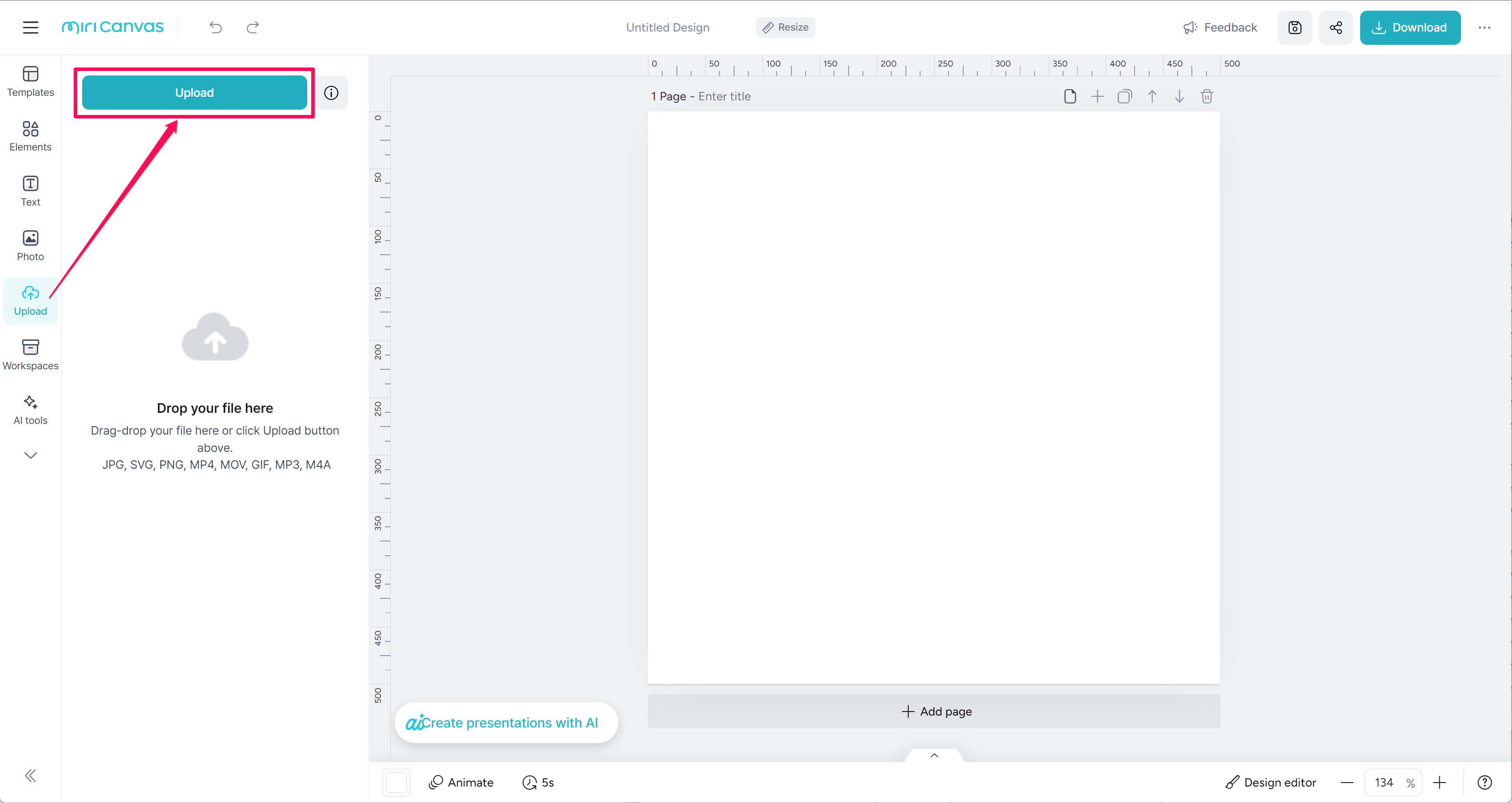Open the share icon button

1335,27
